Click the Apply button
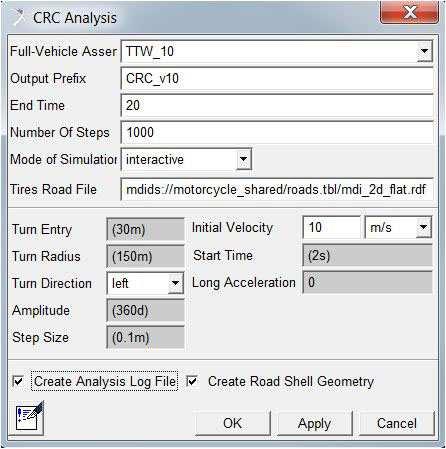This screenshot has height=449, width=446. click(315, 423)
